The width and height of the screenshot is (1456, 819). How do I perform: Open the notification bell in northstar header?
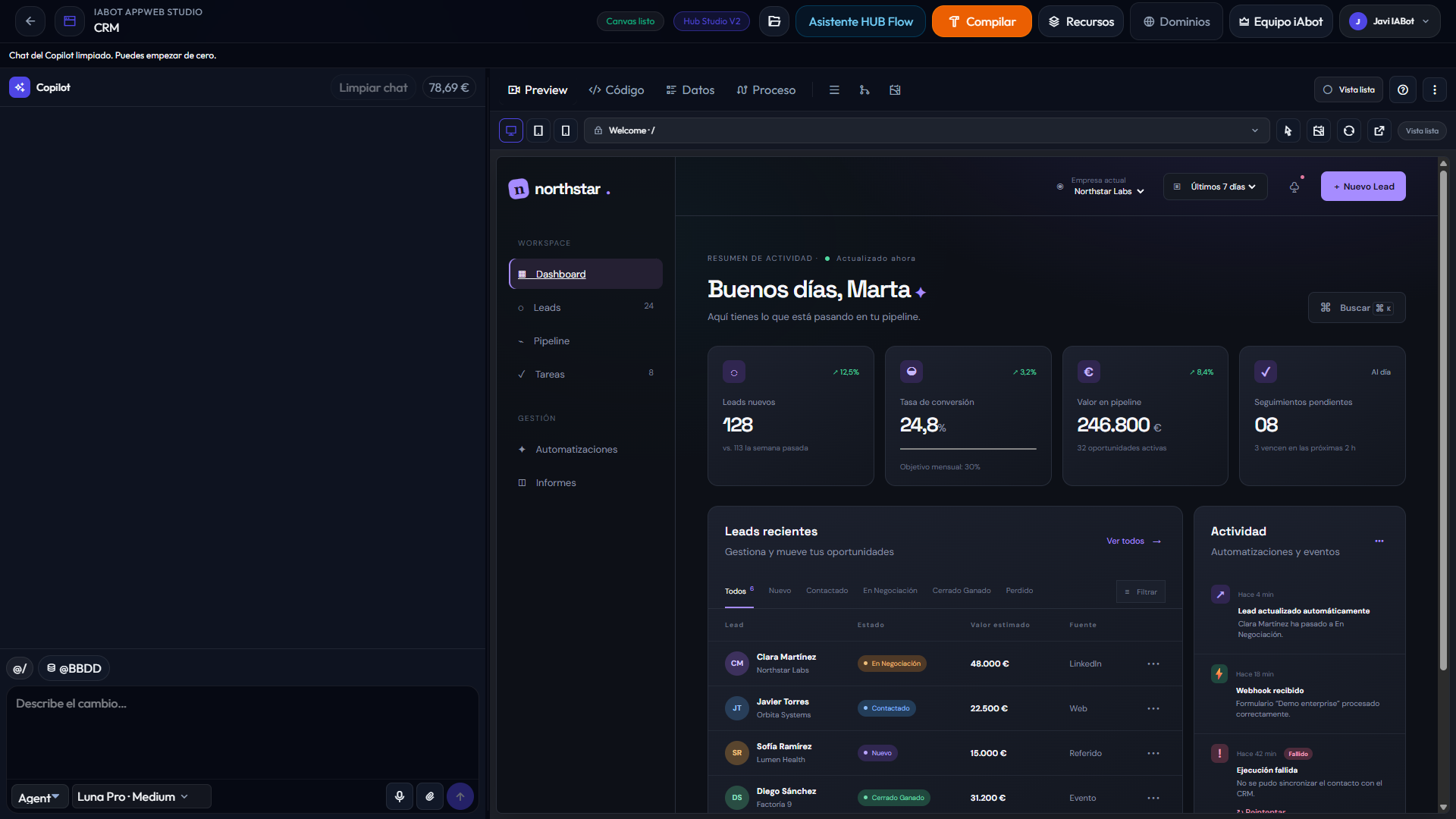[1294, 187]
